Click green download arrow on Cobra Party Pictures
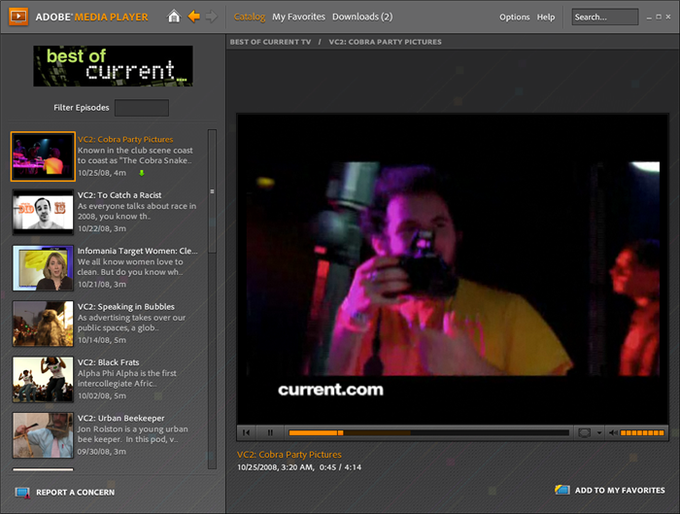Image resolution: width=680 pixels, height=514 pixels. [141, 173]
